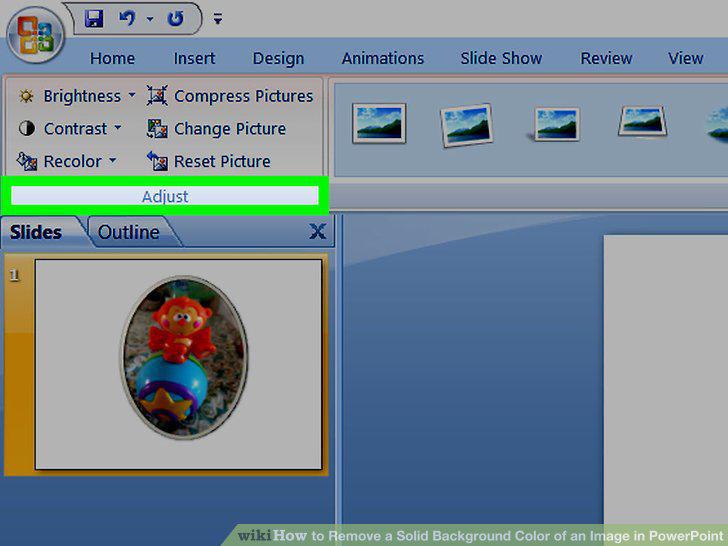728x546 pixels.
Task: Click the Compress Pictures icon
Action: tap(157, 96)
